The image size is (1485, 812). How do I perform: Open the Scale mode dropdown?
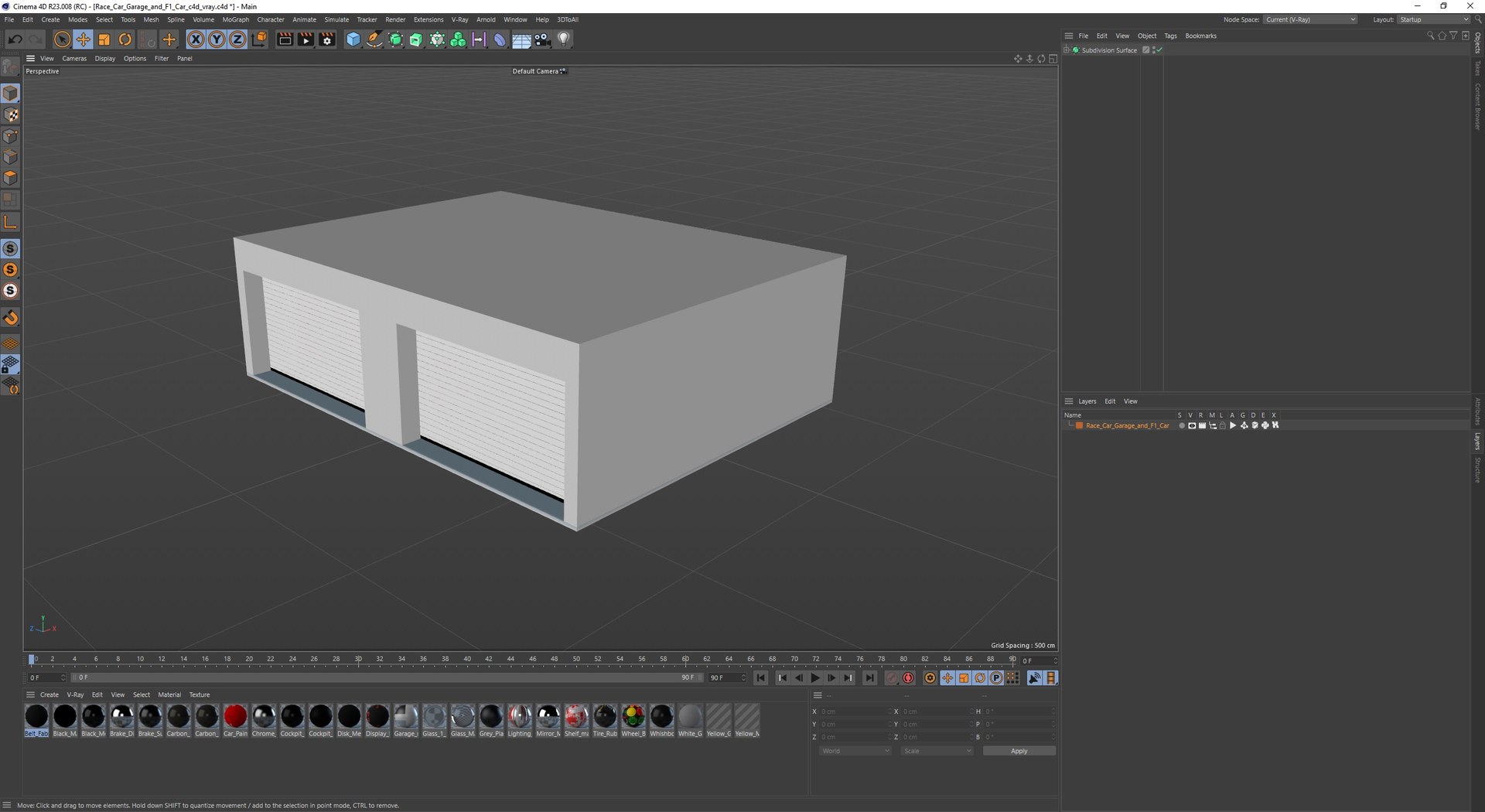coord(937,751)
